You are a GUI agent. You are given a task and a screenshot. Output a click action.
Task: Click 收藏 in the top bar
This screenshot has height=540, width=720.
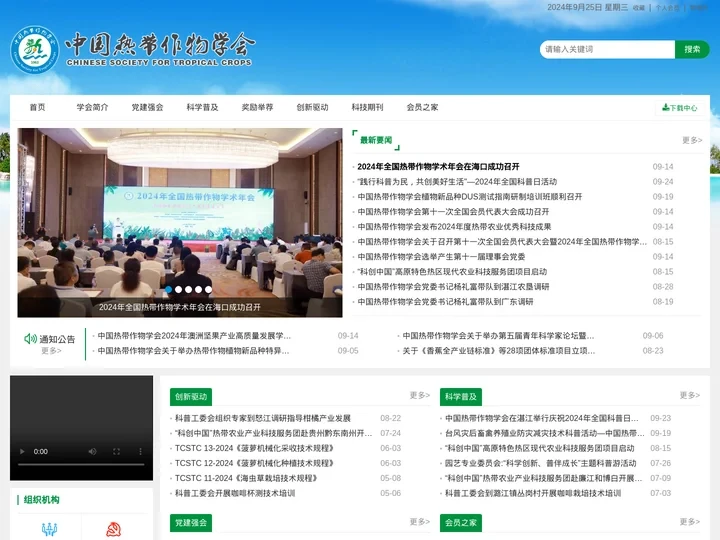pos(639,8)
